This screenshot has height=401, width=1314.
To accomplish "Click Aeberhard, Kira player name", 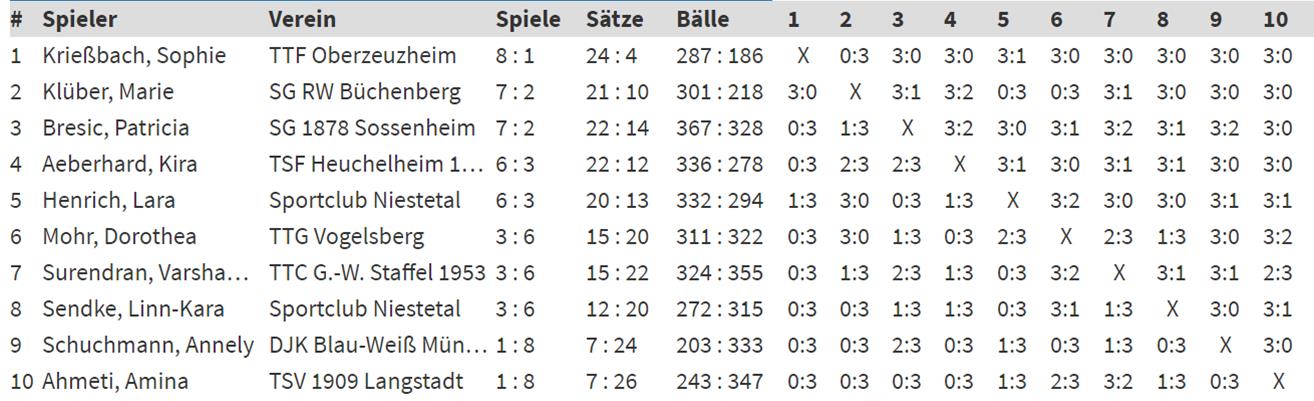I will click(x=120, y=164).
